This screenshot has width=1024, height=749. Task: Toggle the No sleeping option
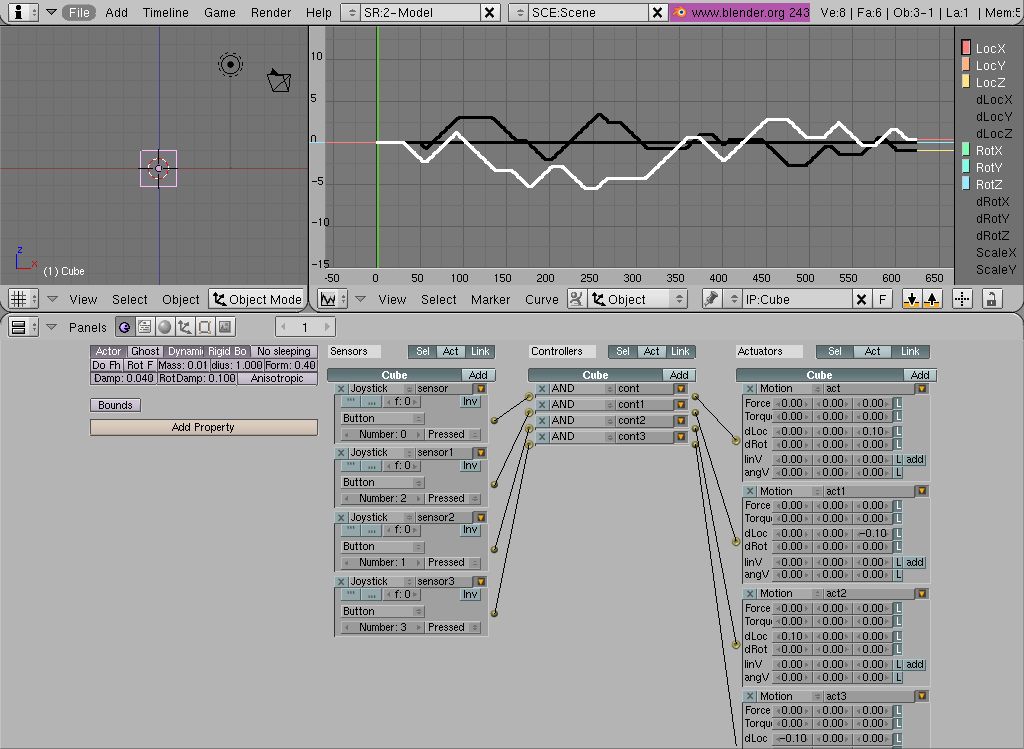pyautogui.click(x=283, y=351)
